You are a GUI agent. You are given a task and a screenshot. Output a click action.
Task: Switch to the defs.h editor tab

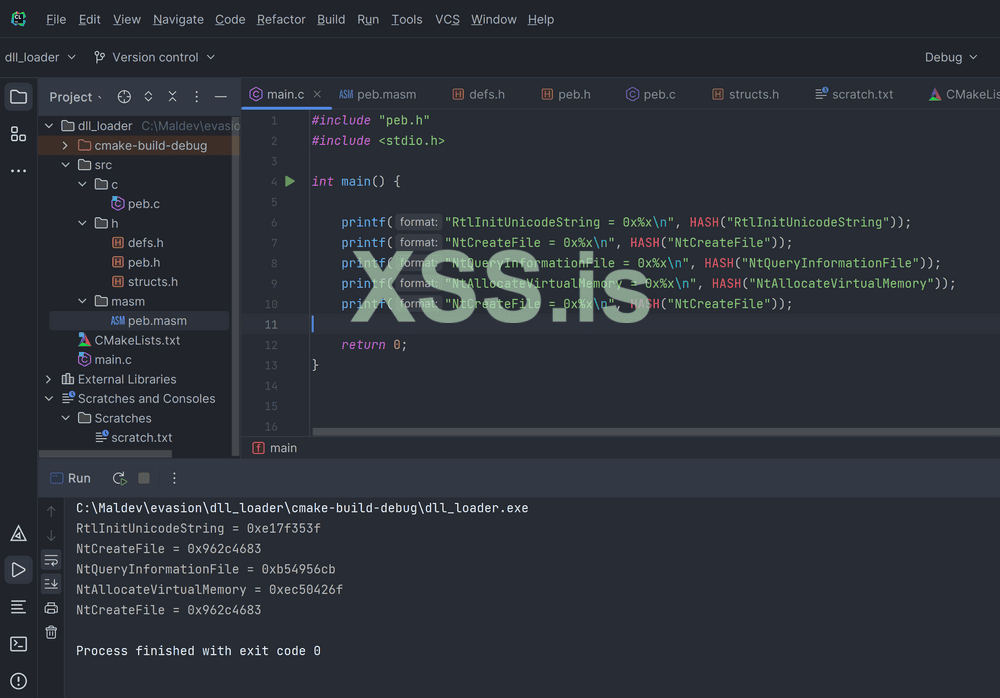(478, 94)
